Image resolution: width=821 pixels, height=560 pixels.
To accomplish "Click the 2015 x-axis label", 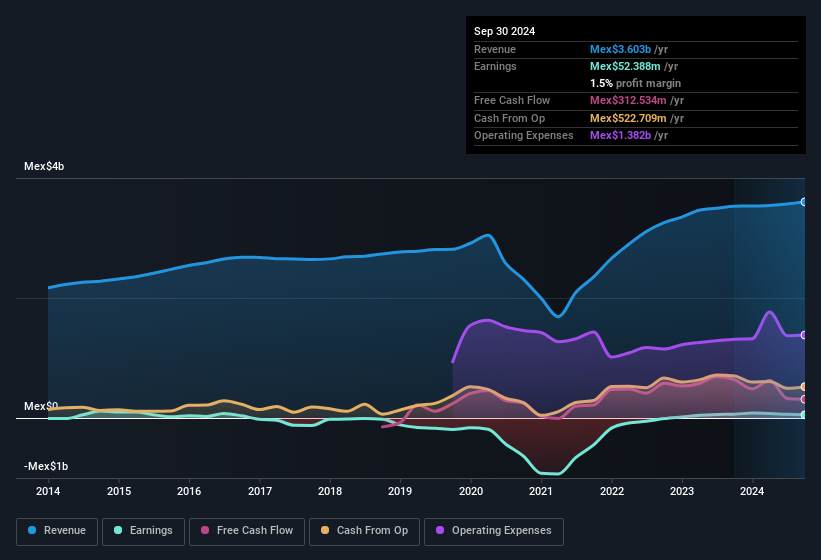I will click(x=119, y=491).
